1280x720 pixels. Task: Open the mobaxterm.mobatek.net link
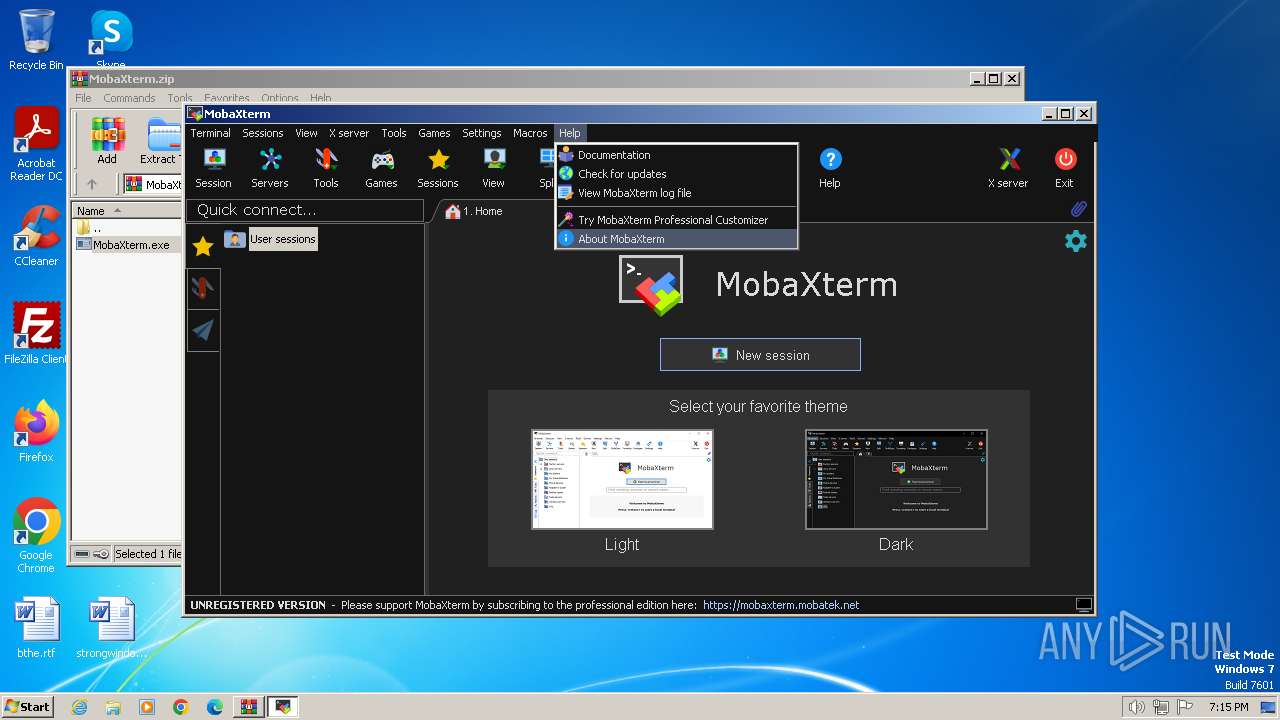(781, 605)
